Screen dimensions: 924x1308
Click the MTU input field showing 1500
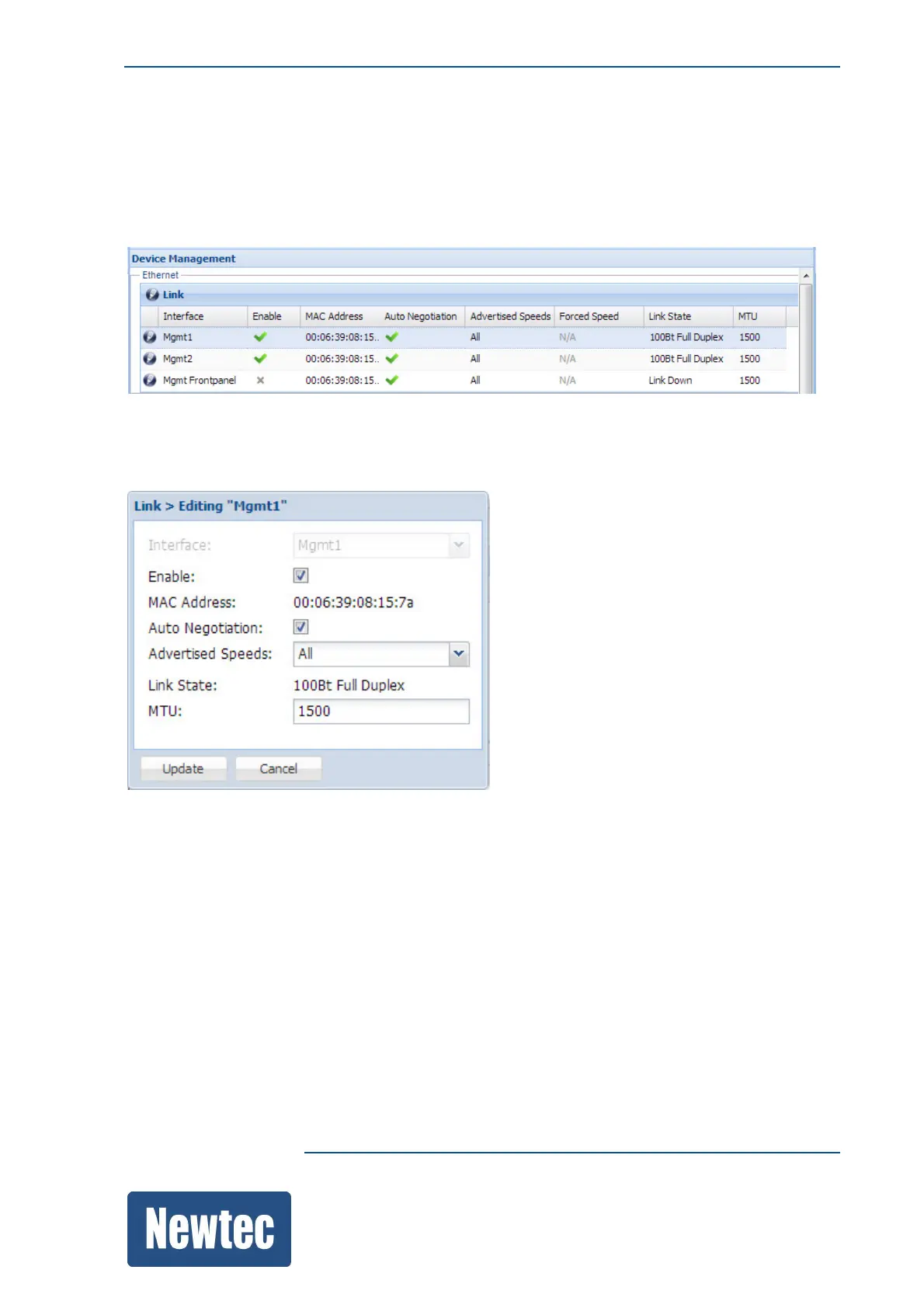pyautogui.click(x=381, y=711)
